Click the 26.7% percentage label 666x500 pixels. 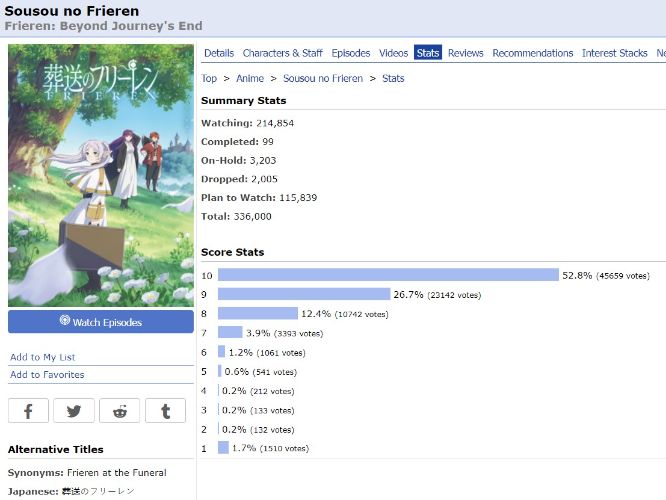[408, 294]
